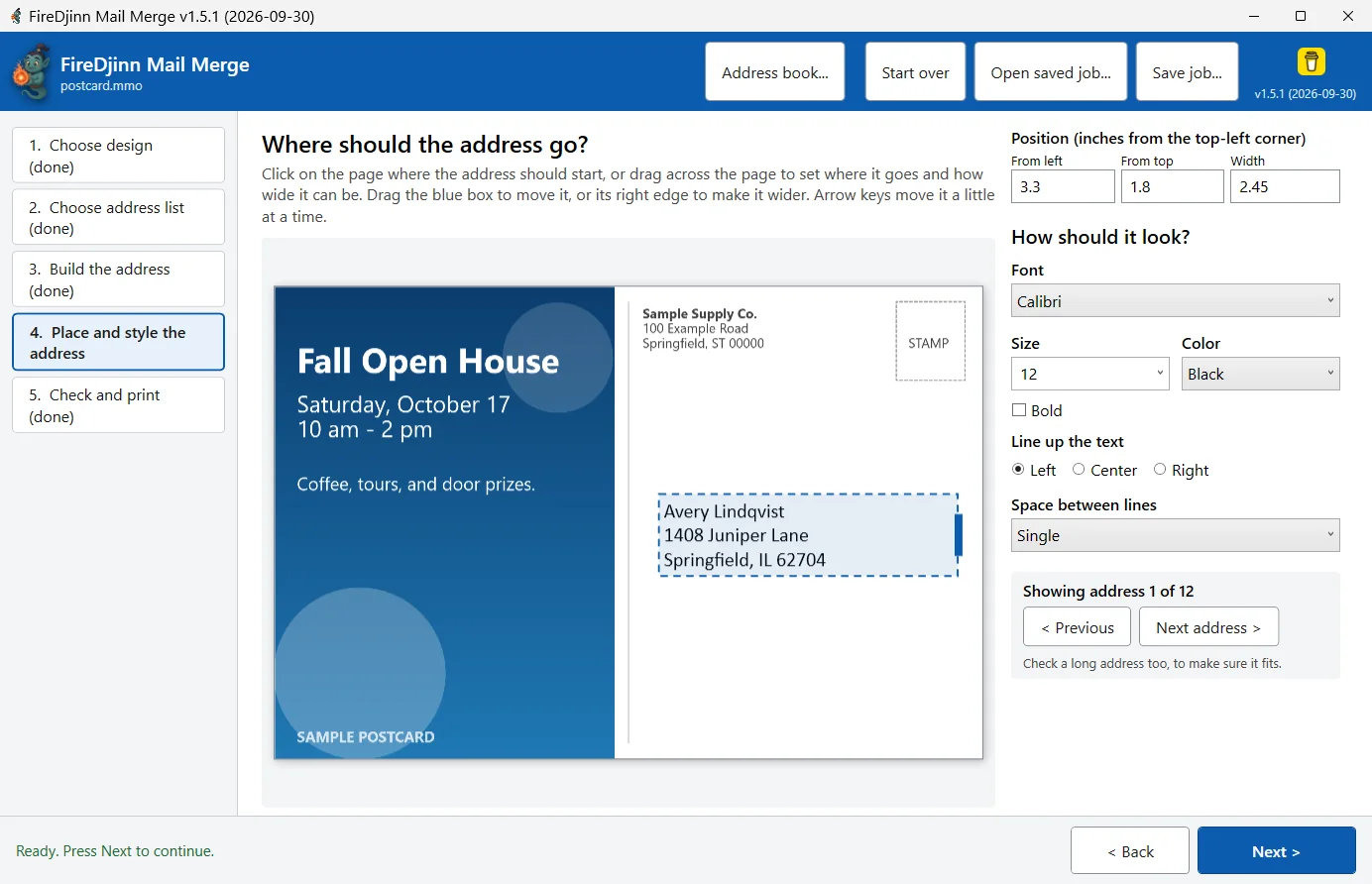Expand the Space between lines dropdown
The image size is (1372, 884).
pos(1175,535)
